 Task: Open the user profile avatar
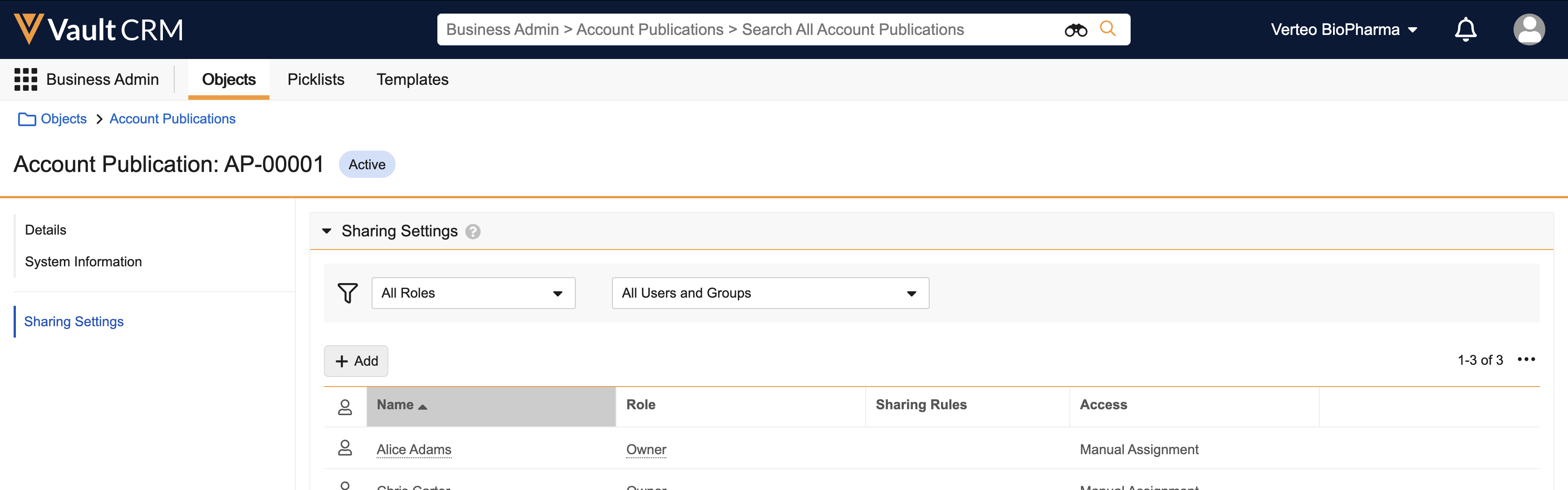tap(1529, 29)
